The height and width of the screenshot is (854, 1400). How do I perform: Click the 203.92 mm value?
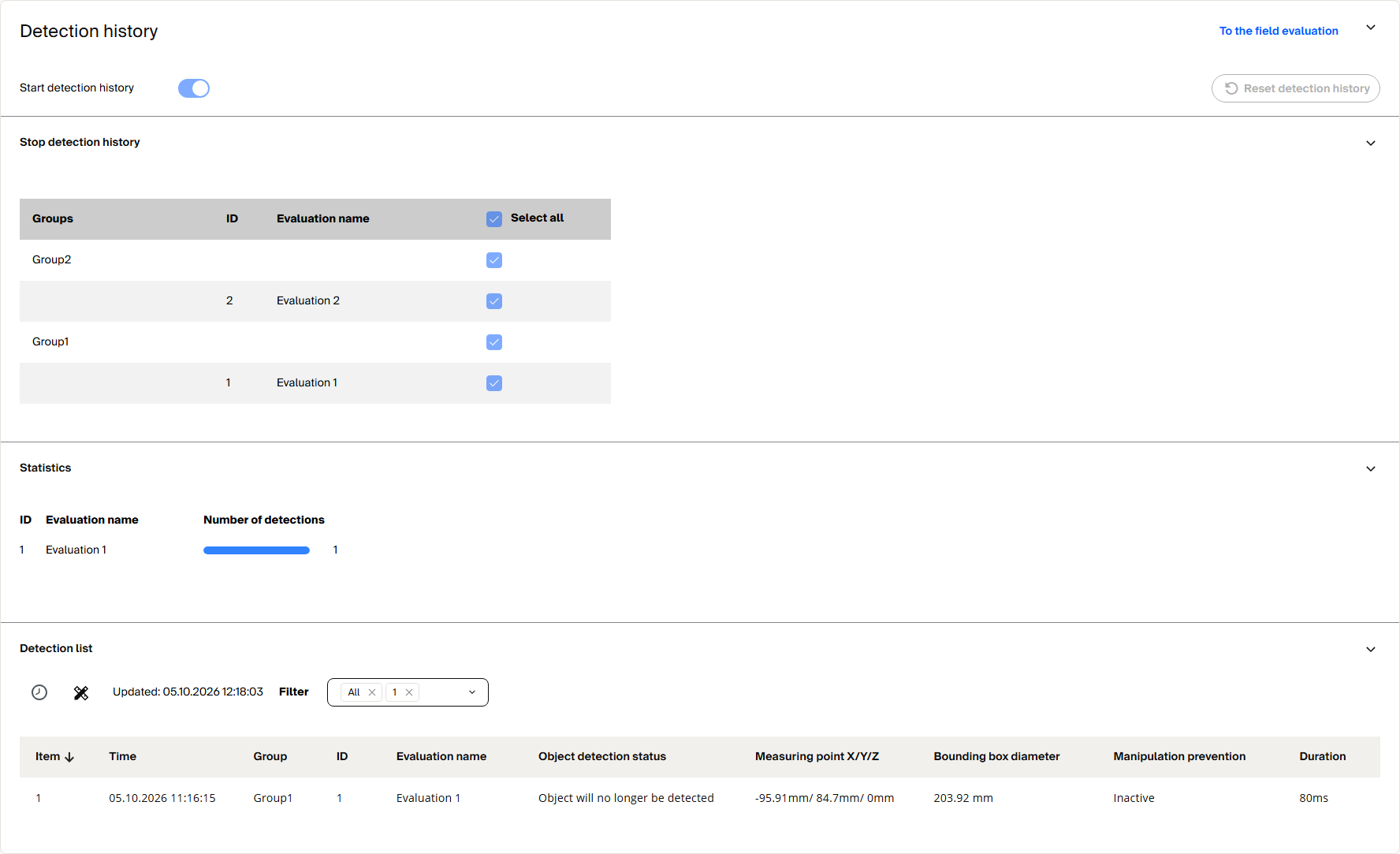pos(963,798)
